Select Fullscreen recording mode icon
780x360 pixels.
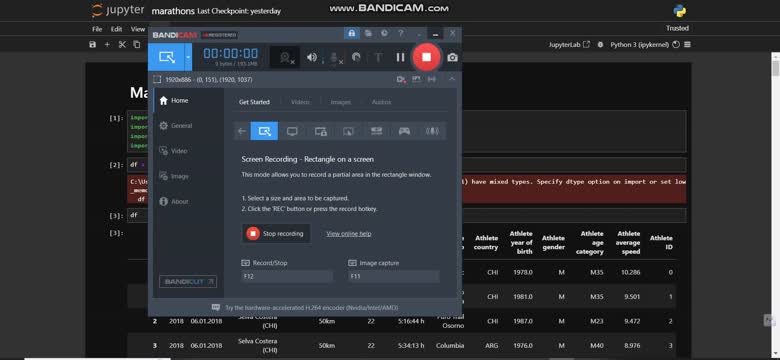tap(292, 131)
